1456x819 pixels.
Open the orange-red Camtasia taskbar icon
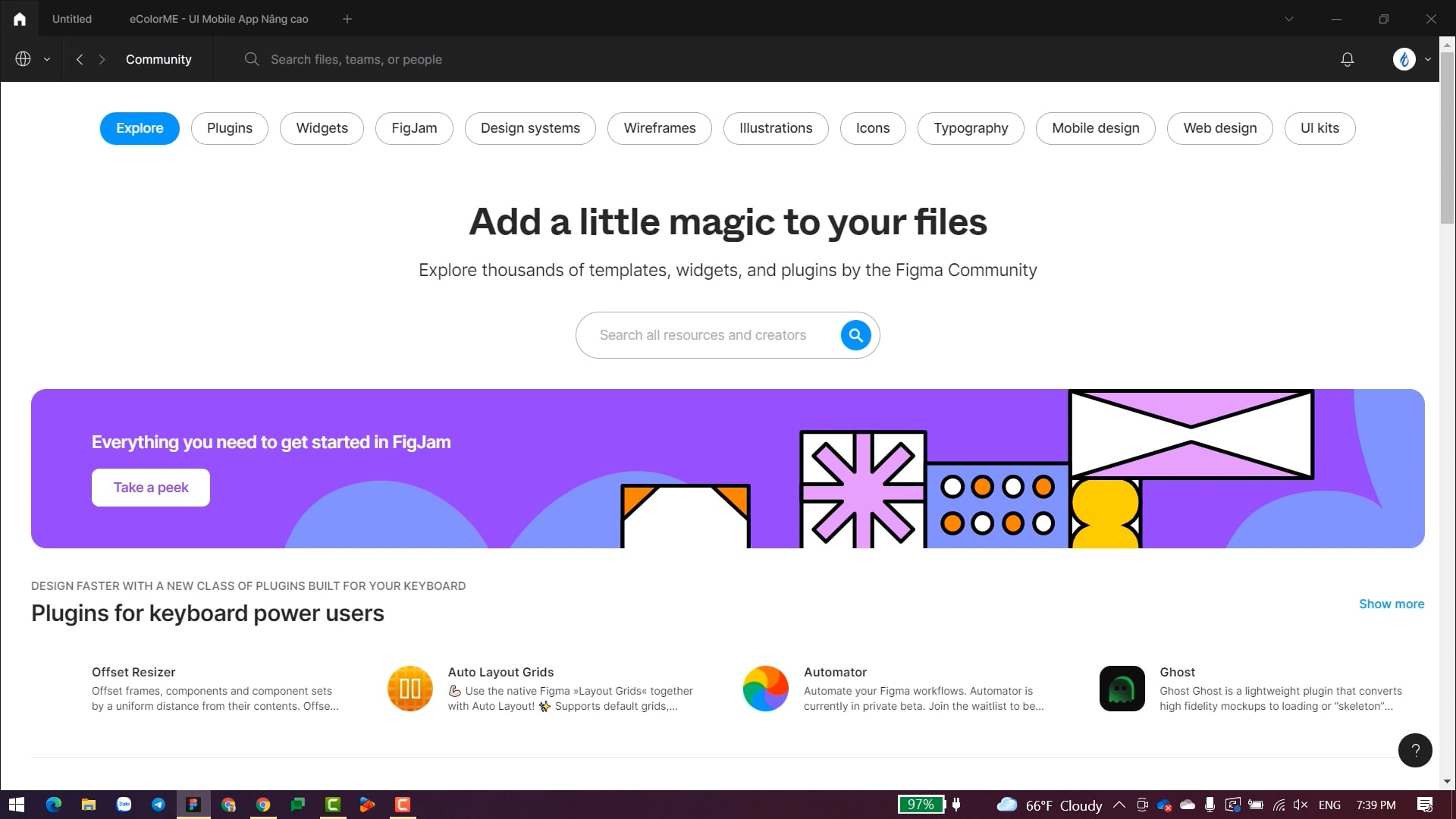(403, 805)
